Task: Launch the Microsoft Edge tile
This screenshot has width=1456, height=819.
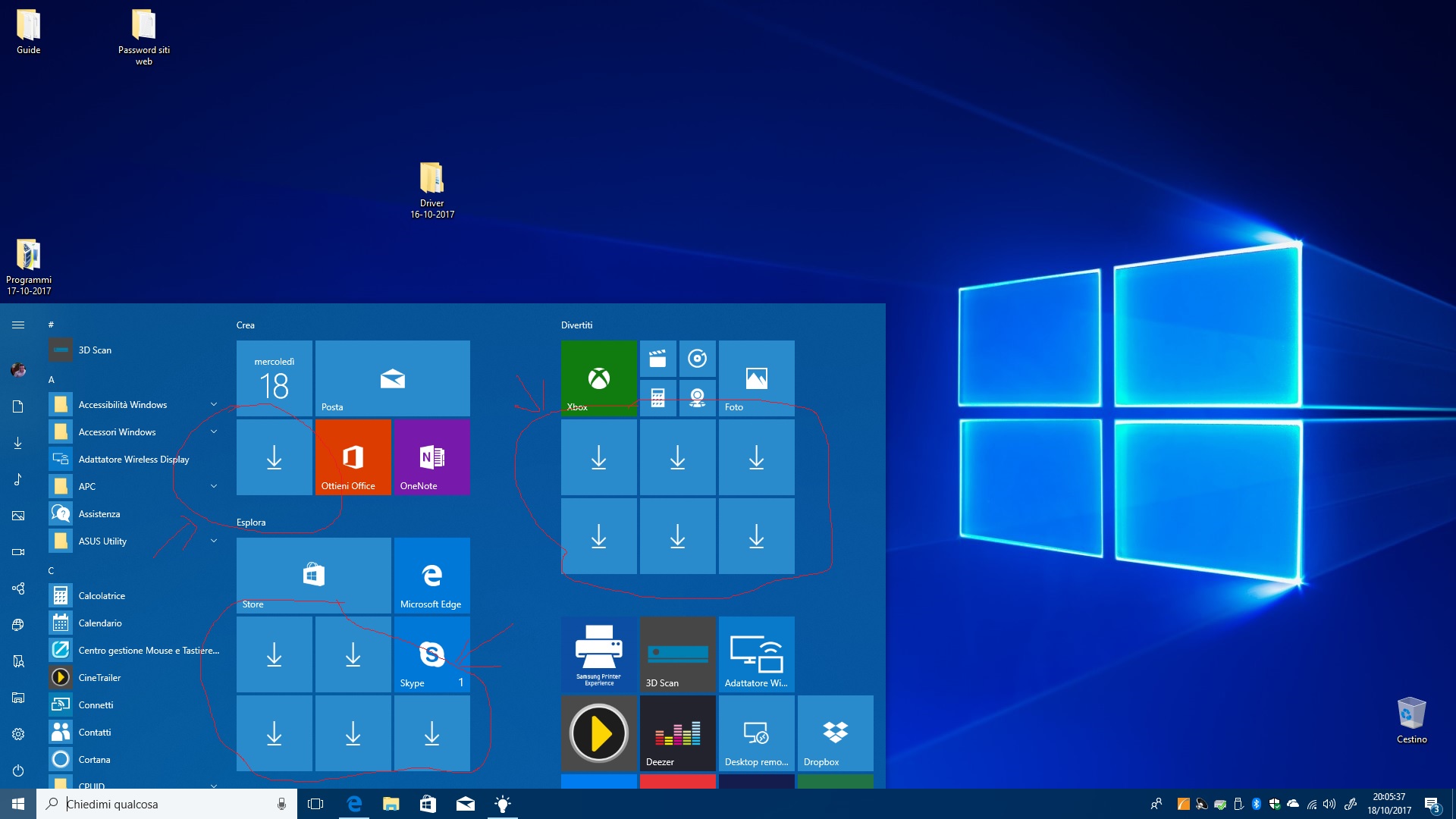Action: coord(431,575)
